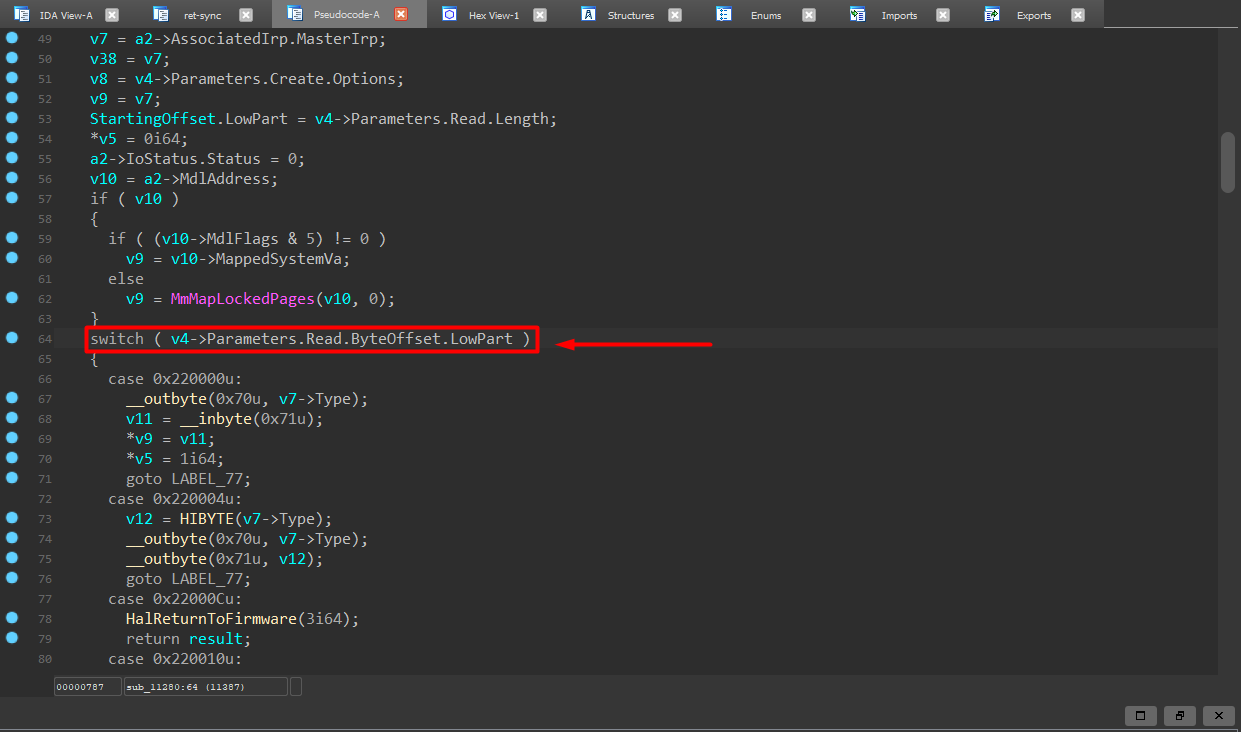Click the Exports tab icon
1241x732 pixels.
(x=992, y=14)
